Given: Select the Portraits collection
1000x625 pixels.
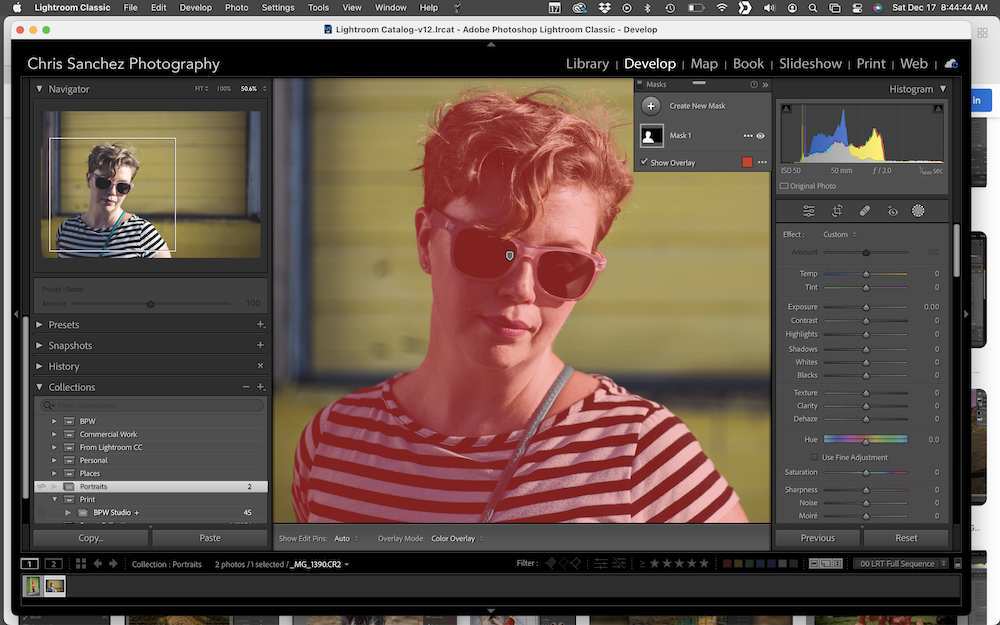Looking at the screenshot, I should pos(94,487).
